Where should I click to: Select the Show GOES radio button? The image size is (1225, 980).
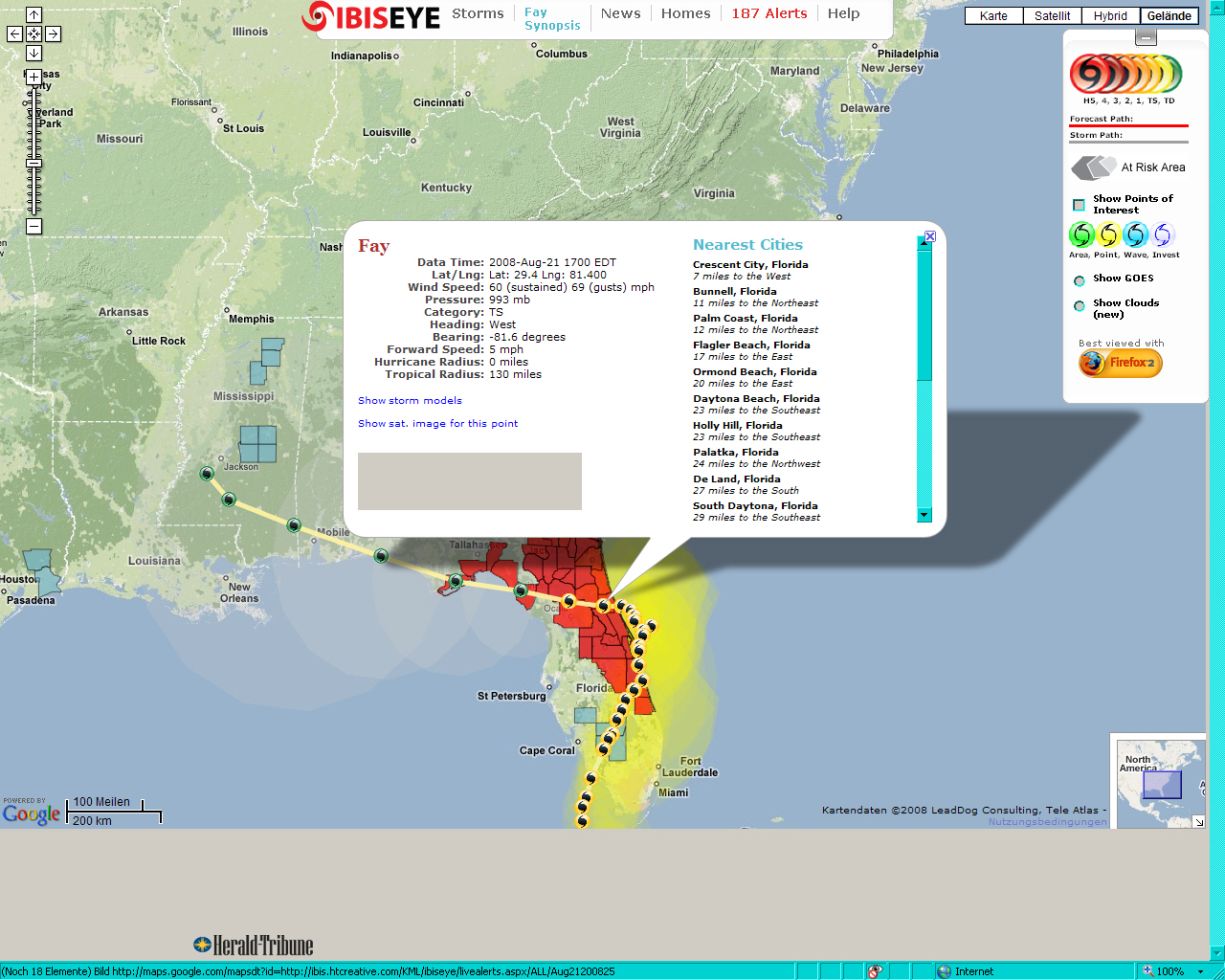point(1079,280)
